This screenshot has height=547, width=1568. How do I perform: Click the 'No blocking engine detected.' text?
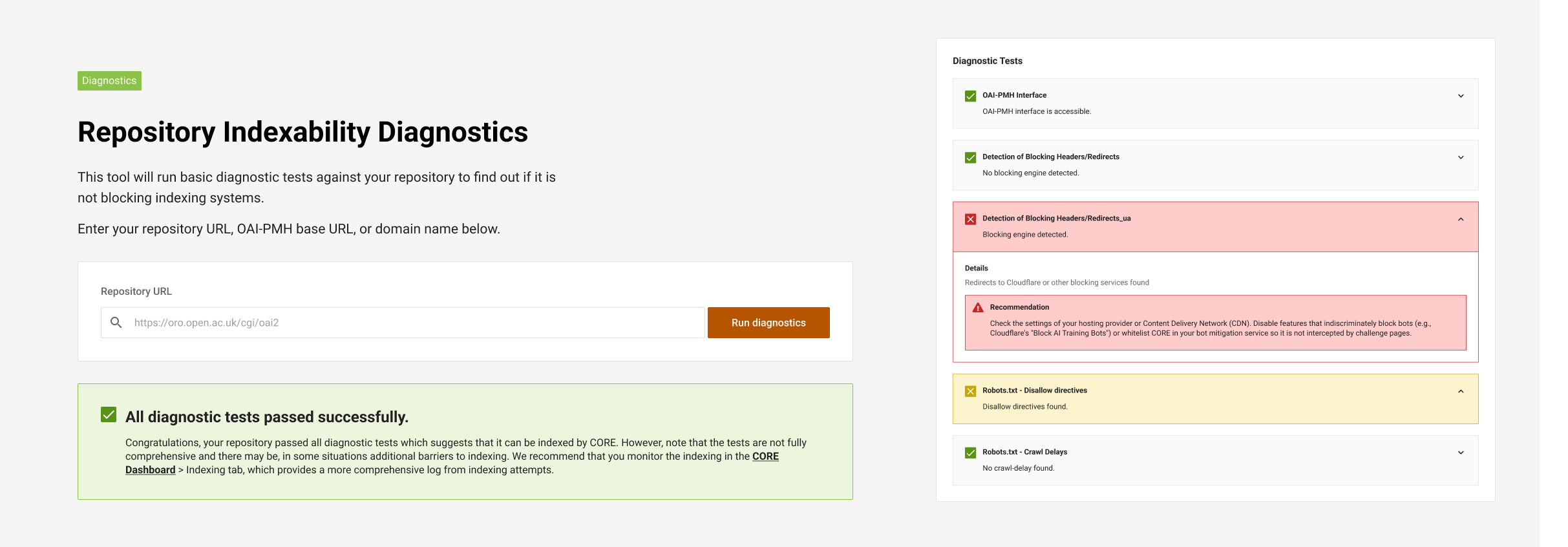tap(1030, 173)
